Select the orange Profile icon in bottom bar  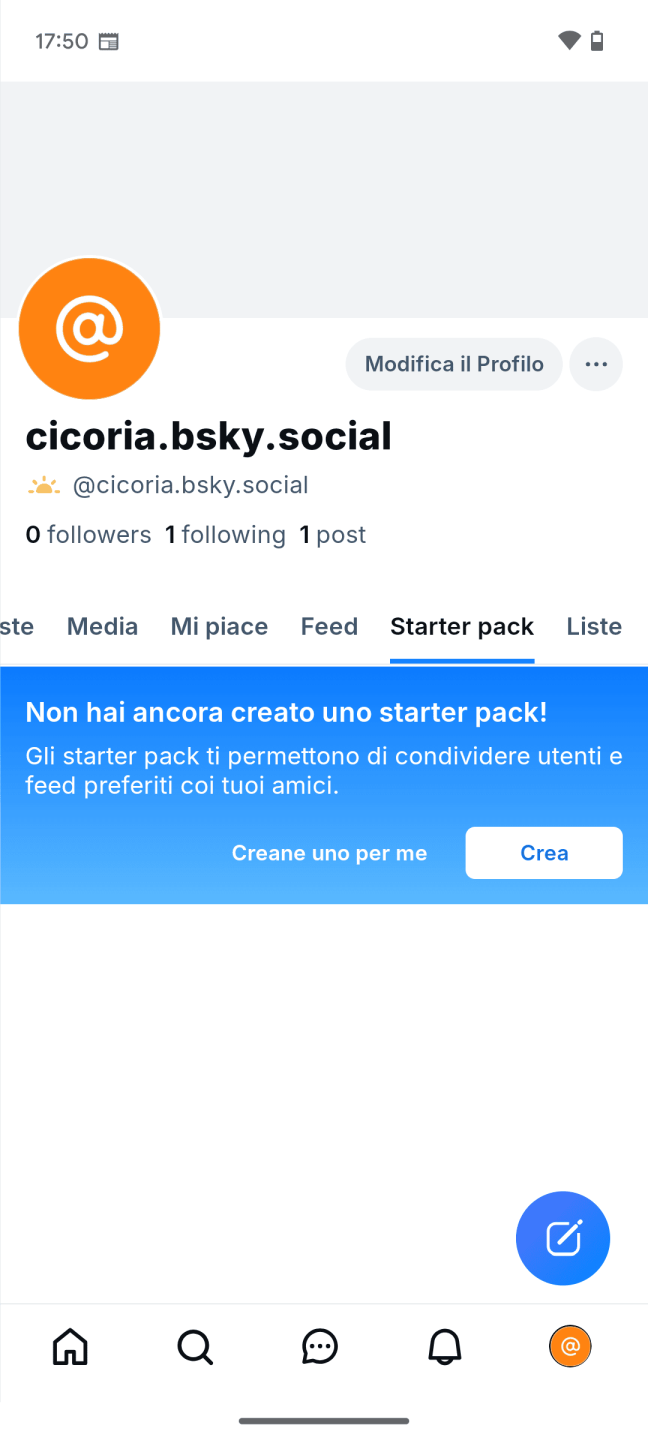click(x=570, y=1346)
